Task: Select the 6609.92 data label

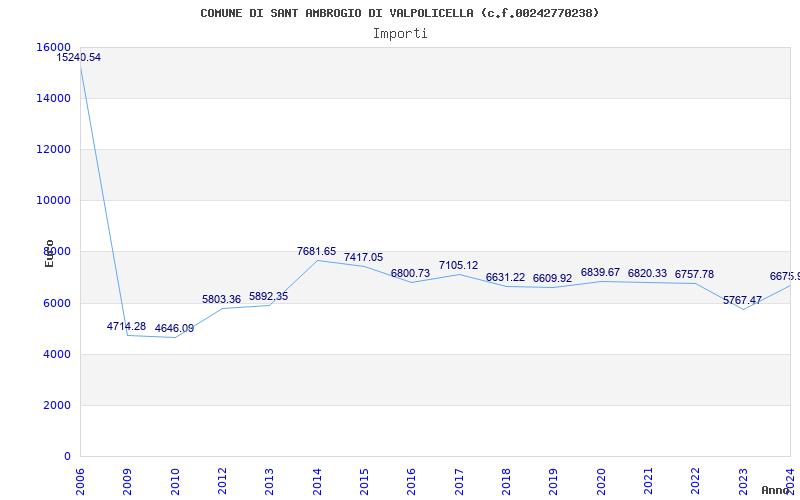Action: tap(552, 279)
